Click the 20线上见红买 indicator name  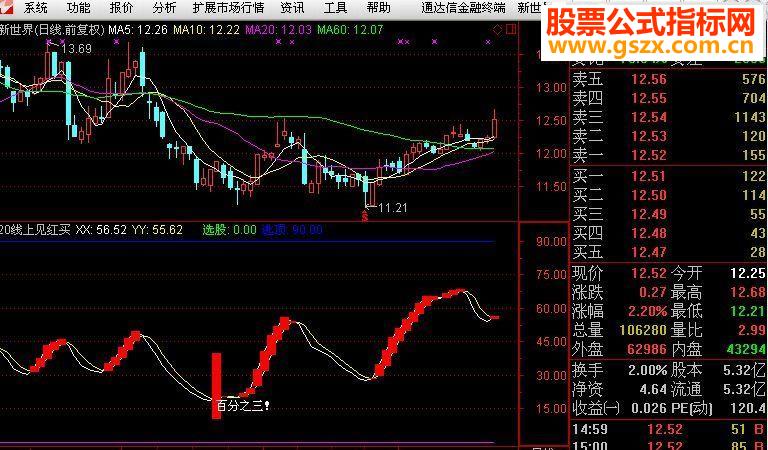click(x=35, y=230)
